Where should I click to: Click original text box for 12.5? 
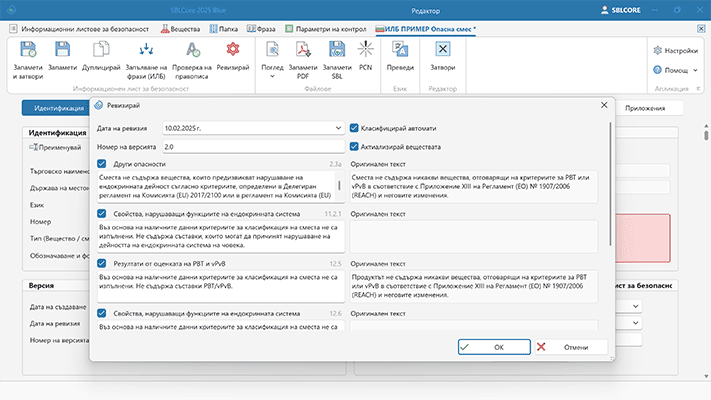(474, 286)
